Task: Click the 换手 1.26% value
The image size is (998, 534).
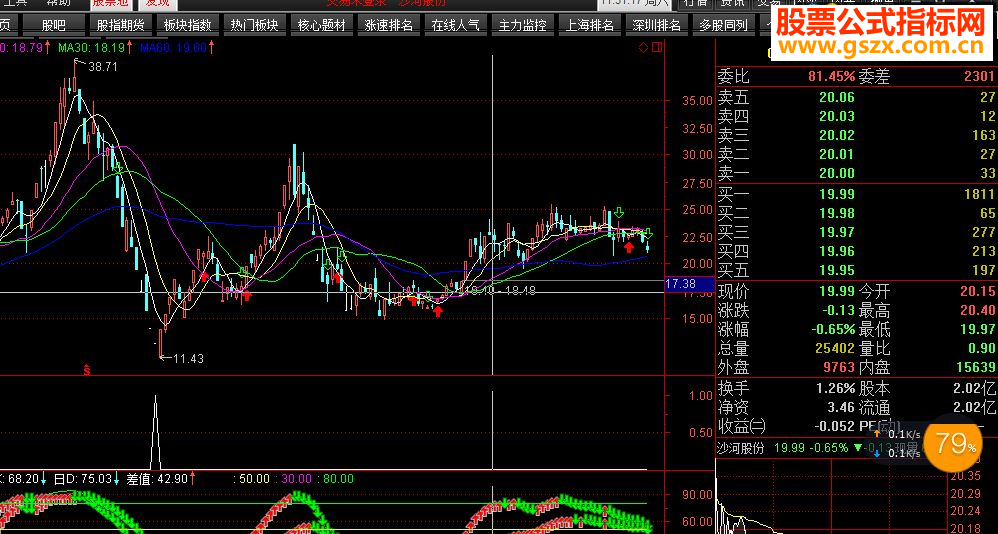Action: (836, 388)
